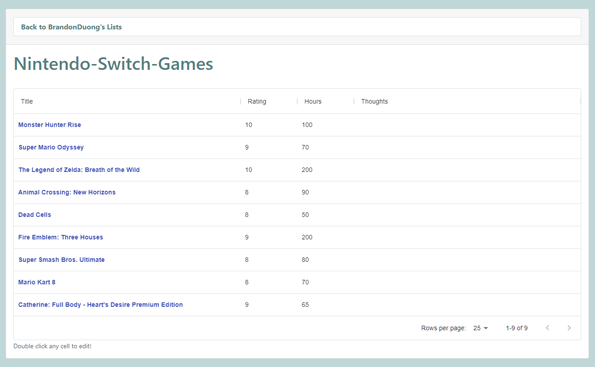The image size is (595, 367).
Task: Go back to BrandonDuong's Lists
Action: (71, 27)
